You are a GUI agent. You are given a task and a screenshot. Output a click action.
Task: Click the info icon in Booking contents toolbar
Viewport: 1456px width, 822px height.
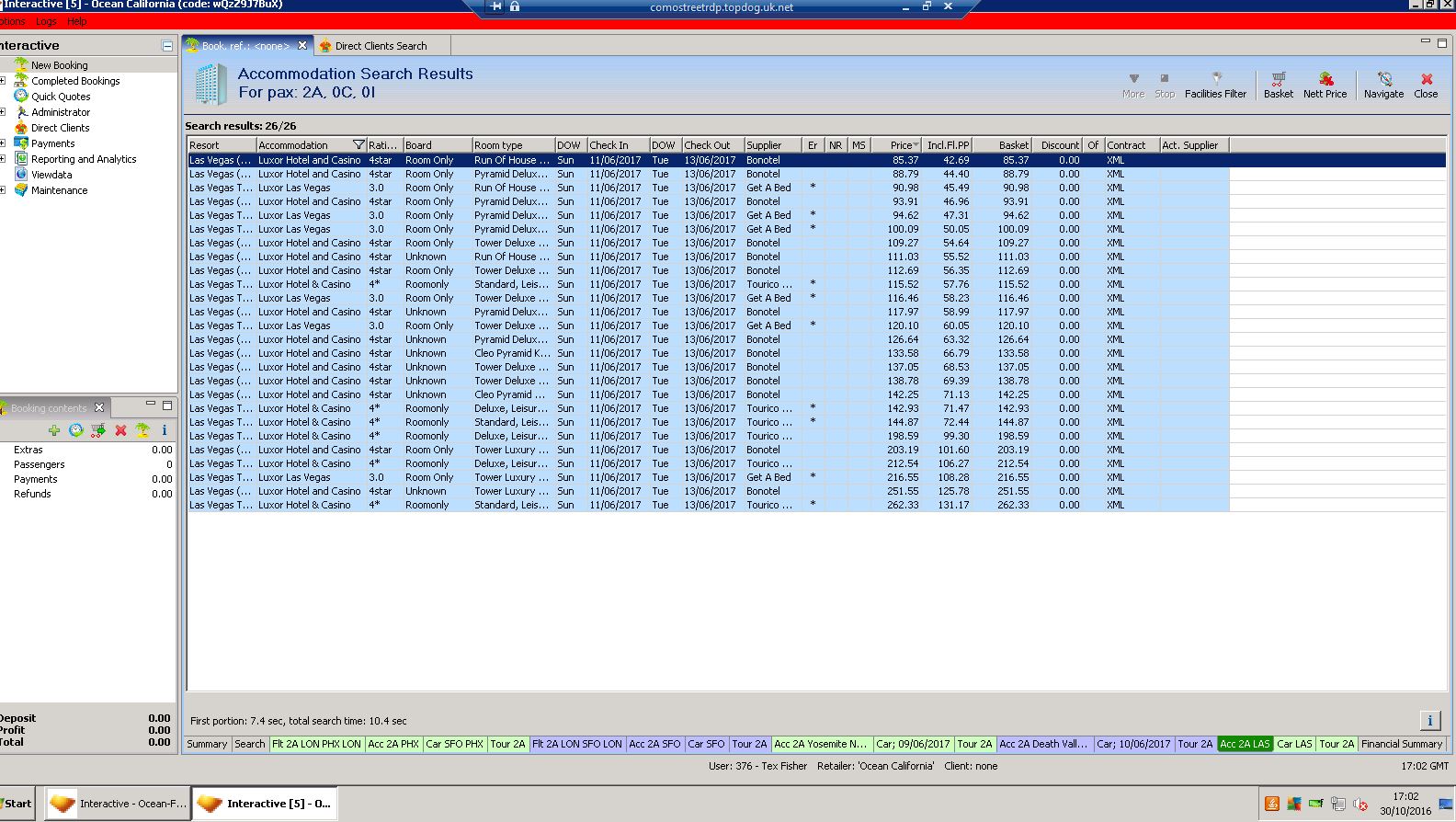pos(165,429)
